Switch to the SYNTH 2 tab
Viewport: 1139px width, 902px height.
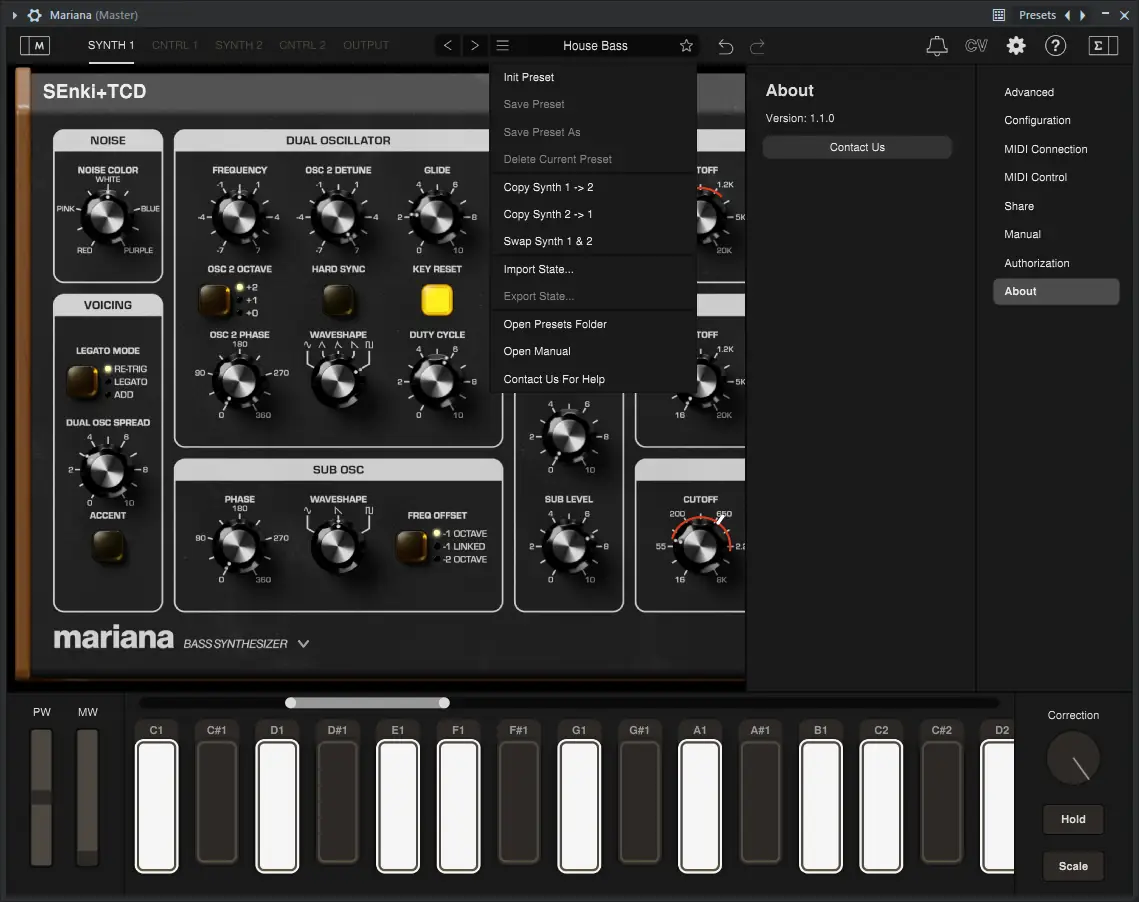point(238,45)
